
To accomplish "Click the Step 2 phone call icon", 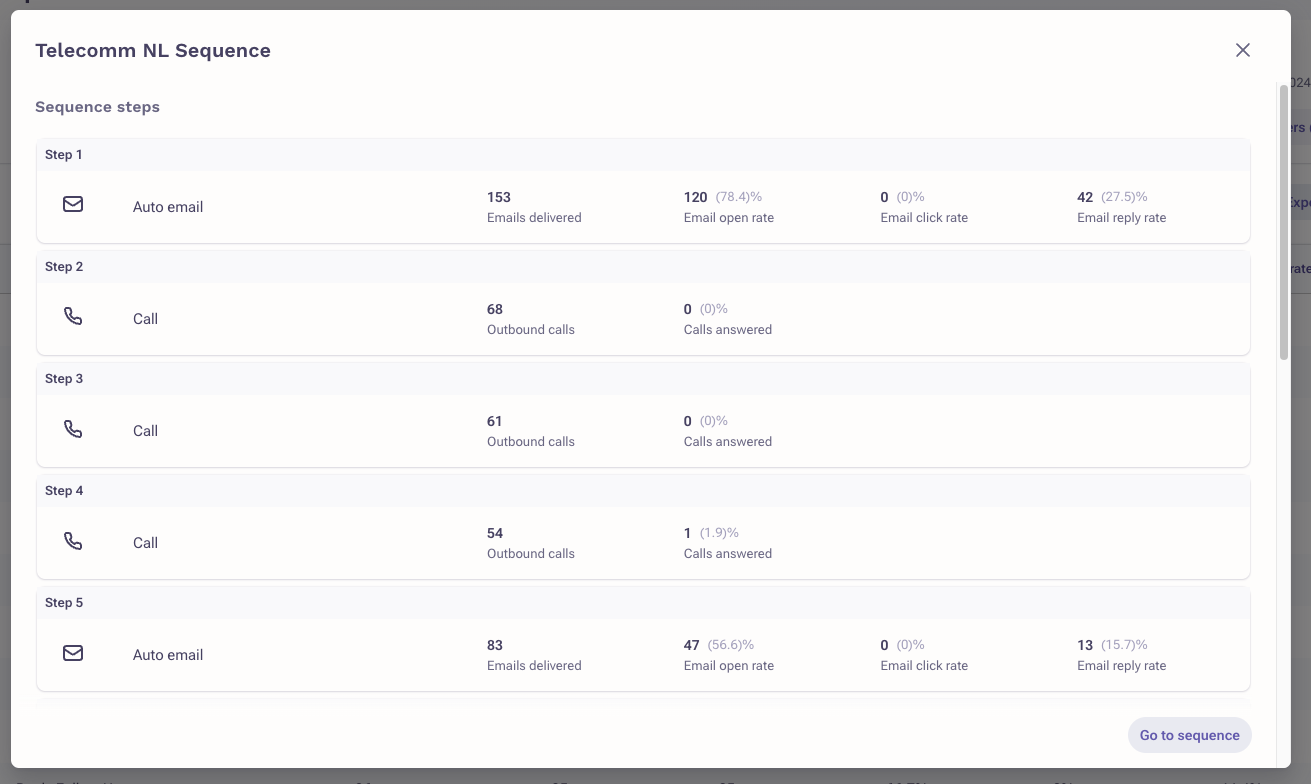I will point(73,316).
